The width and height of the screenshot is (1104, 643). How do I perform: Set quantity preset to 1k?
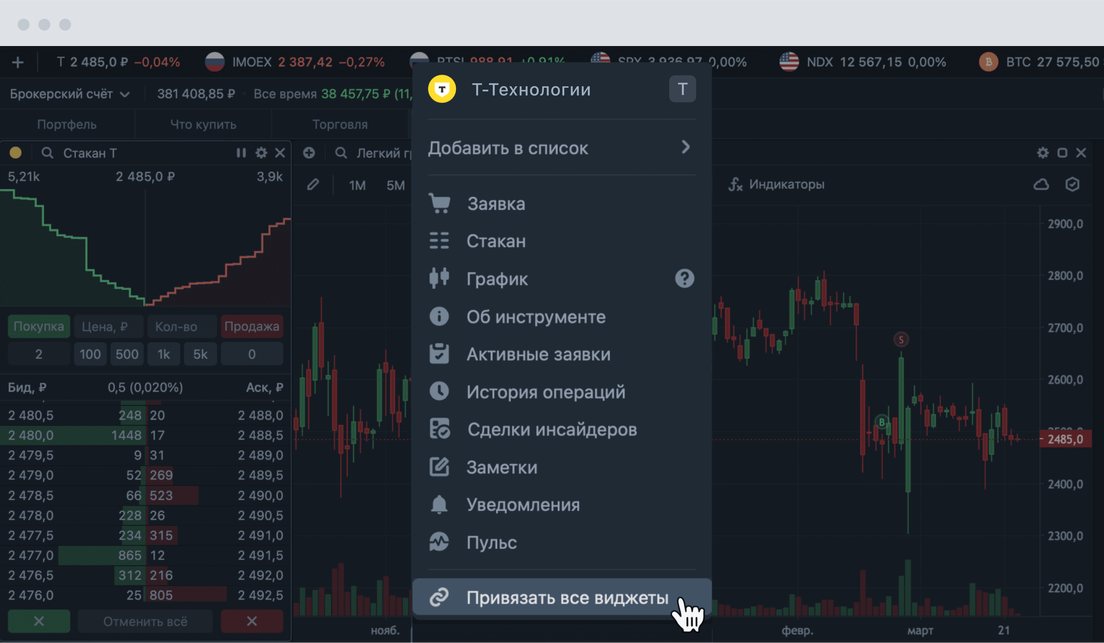tap(163, 354)
